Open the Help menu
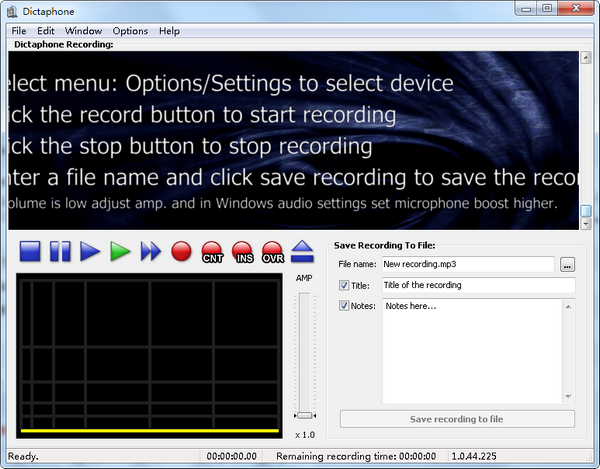The width and height of the screenshot is (600, 469). pyautogui.click(x=169, y=31)
